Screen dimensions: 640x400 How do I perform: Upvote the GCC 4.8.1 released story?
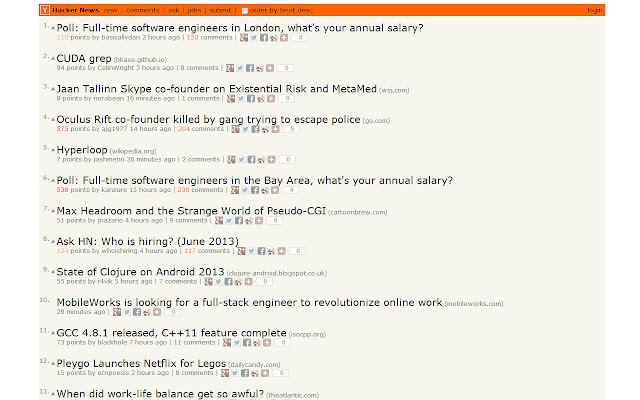(x=53, y=333)
